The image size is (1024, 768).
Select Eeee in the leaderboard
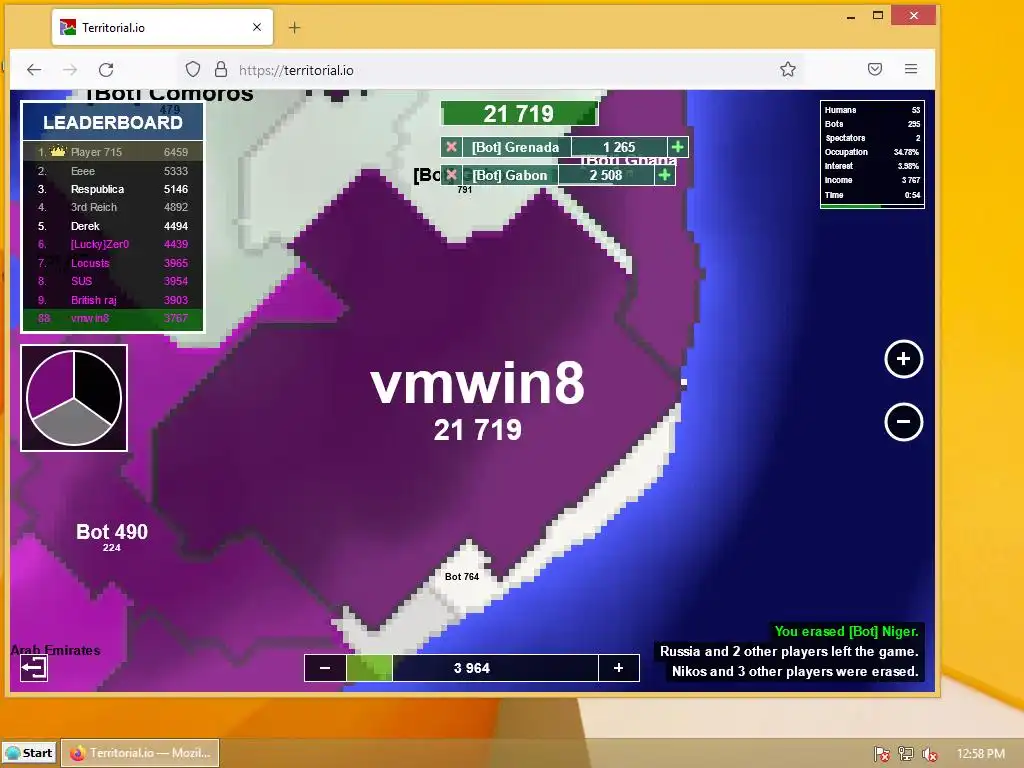coord(113,171)
